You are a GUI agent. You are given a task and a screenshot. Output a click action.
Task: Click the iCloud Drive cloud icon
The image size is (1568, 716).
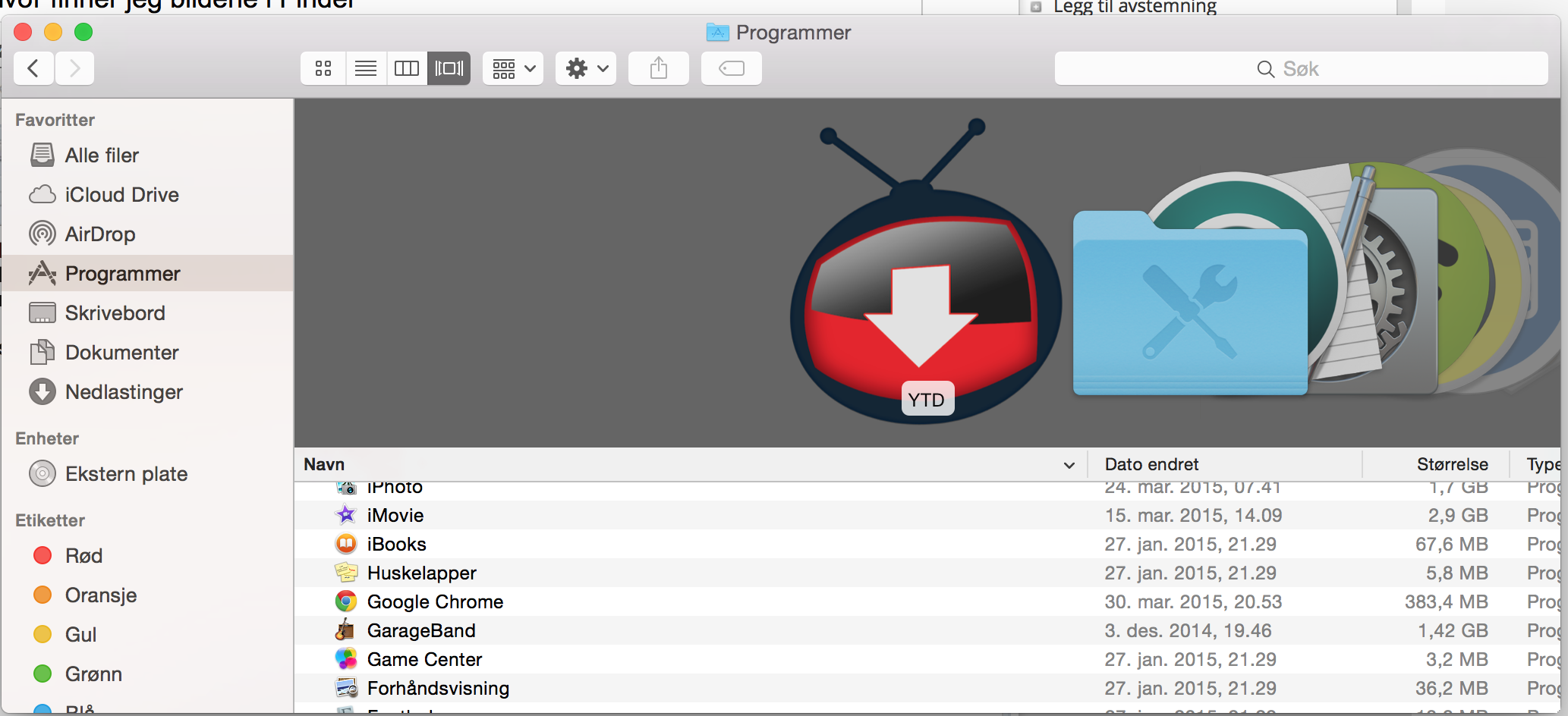pyautogui.click(x=43, y=195)
